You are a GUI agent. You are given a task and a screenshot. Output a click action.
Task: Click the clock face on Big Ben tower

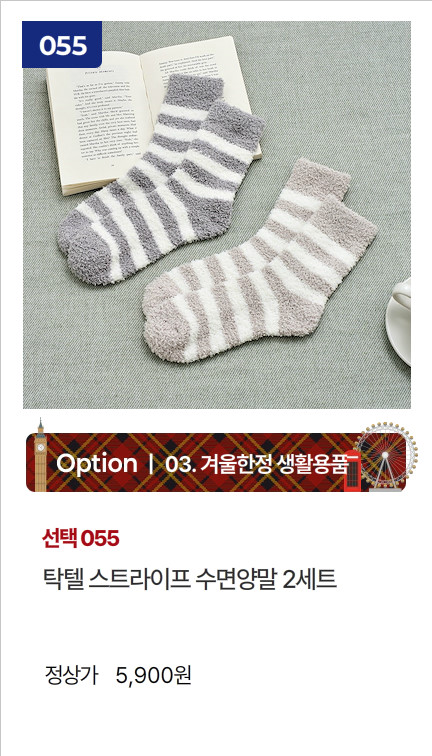click(x=40, y=447)
